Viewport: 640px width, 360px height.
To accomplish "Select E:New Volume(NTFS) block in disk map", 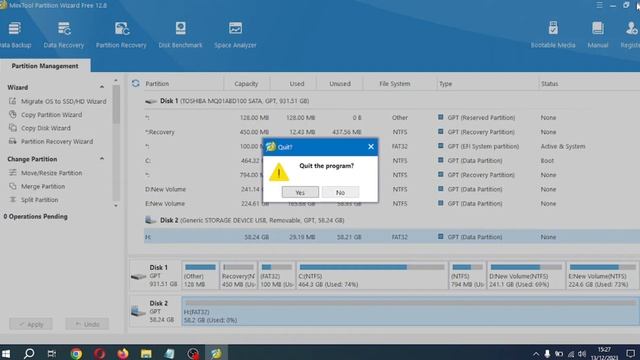I will pos(603,276).
